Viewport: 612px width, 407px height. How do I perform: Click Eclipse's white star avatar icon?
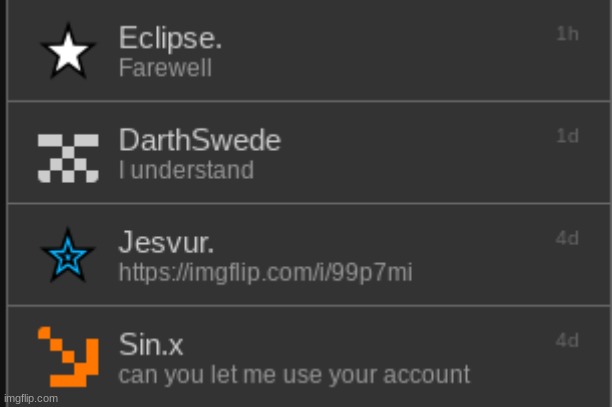point(68,53)
